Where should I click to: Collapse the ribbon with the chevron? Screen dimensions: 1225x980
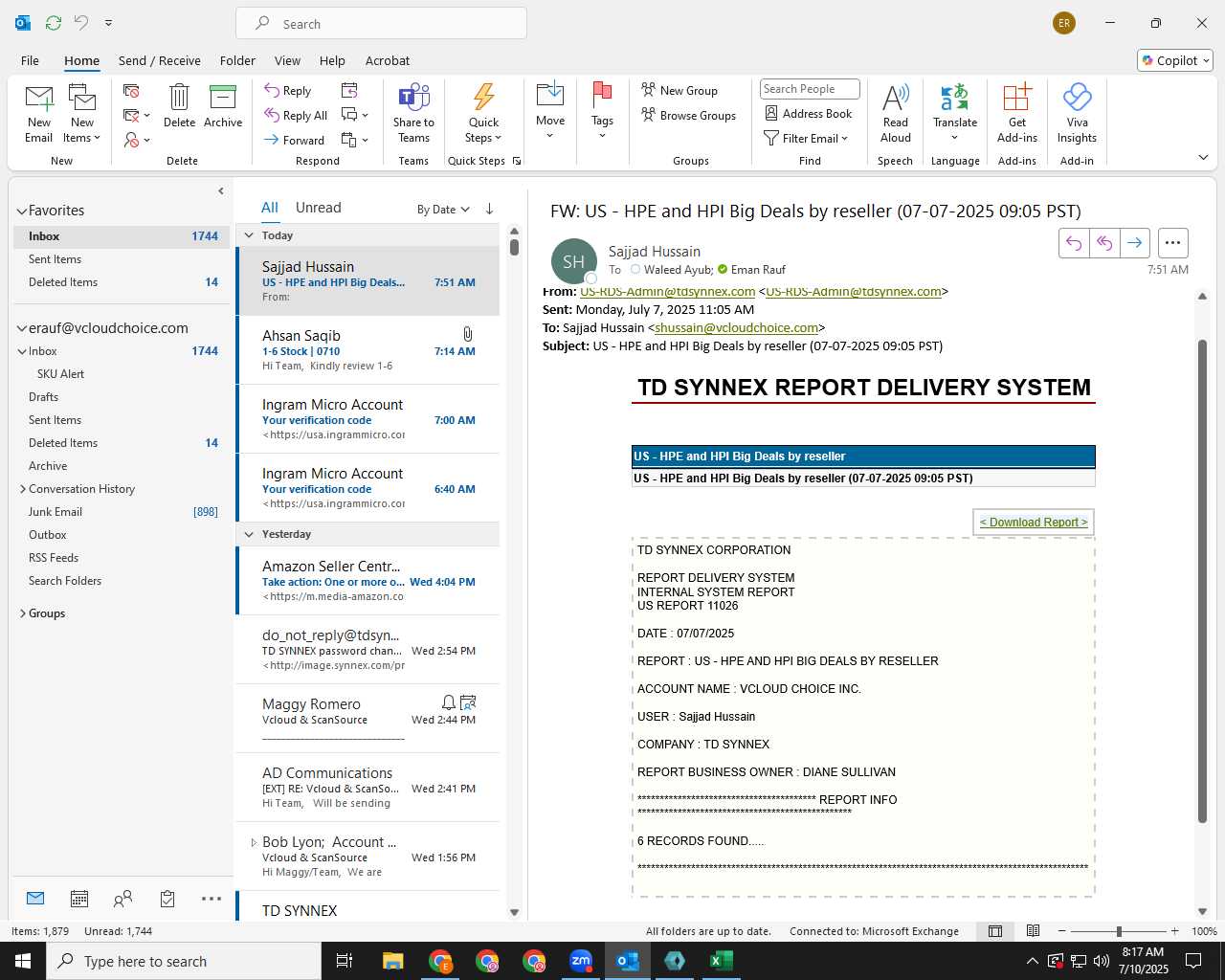pyautogui.click(x=1203, y=158)
